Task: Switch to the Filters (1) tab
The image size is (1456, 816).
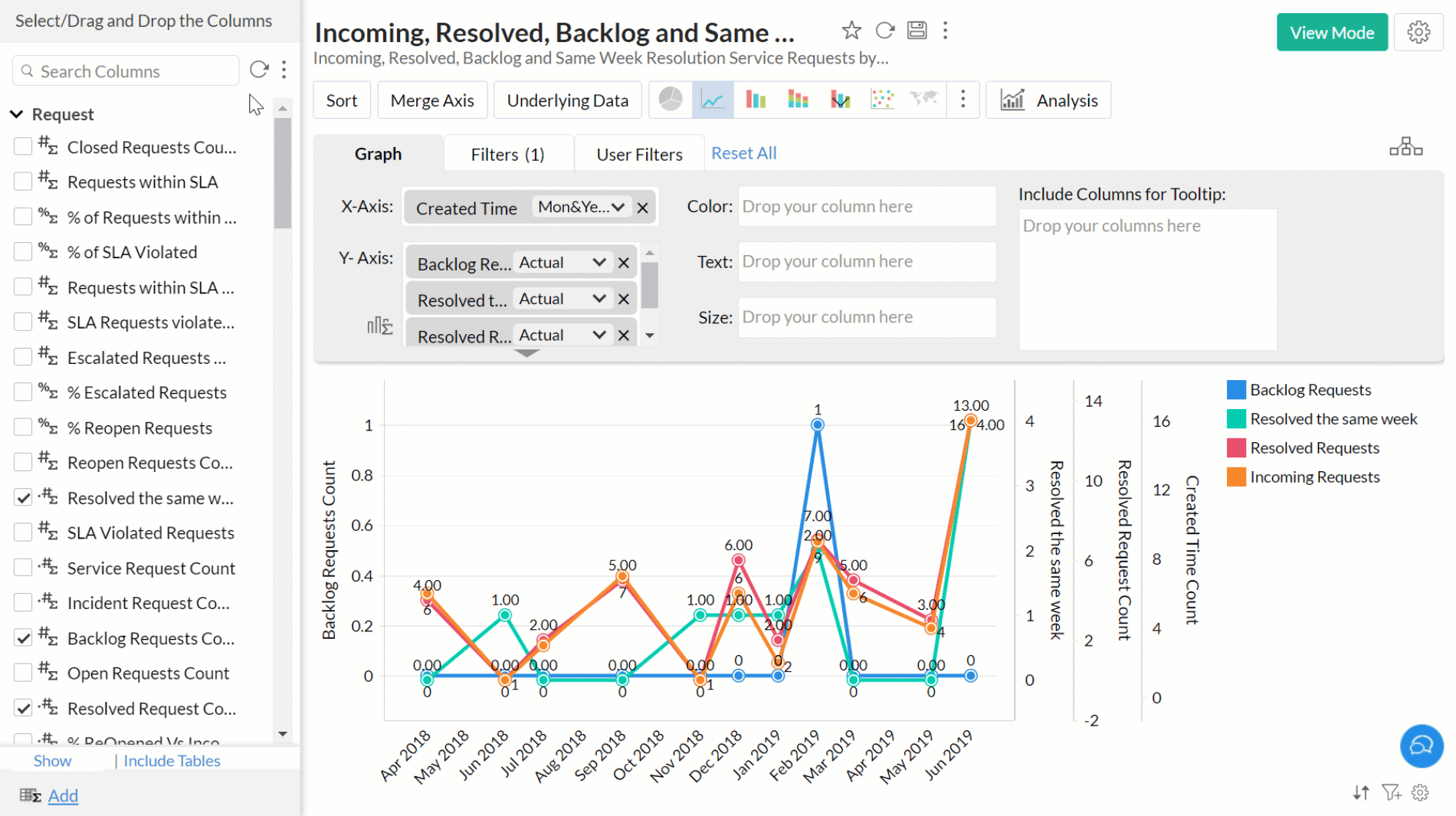Action: (507, 154)
